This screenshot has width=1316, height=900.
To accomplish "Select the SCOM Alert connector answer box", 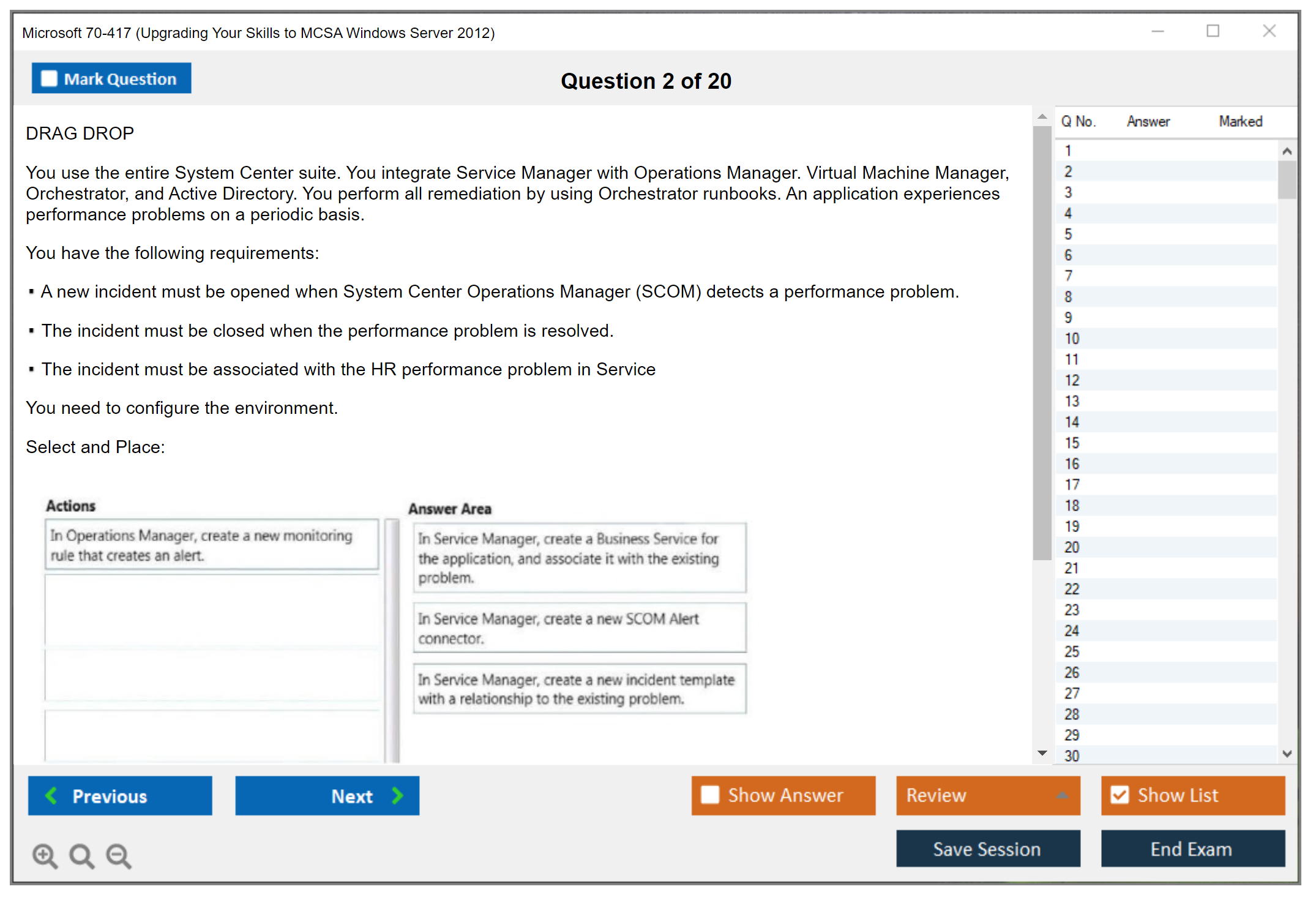I will (579, 628).
